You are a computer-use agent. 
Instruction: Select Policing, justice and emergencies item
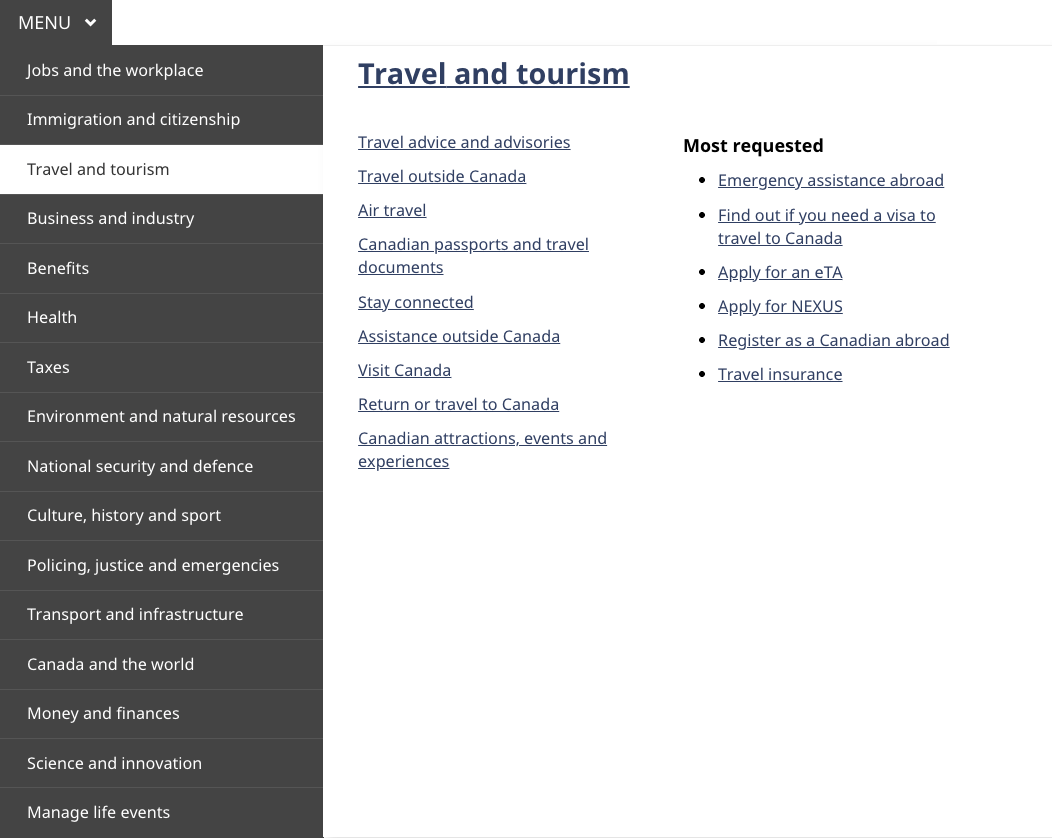161,566
